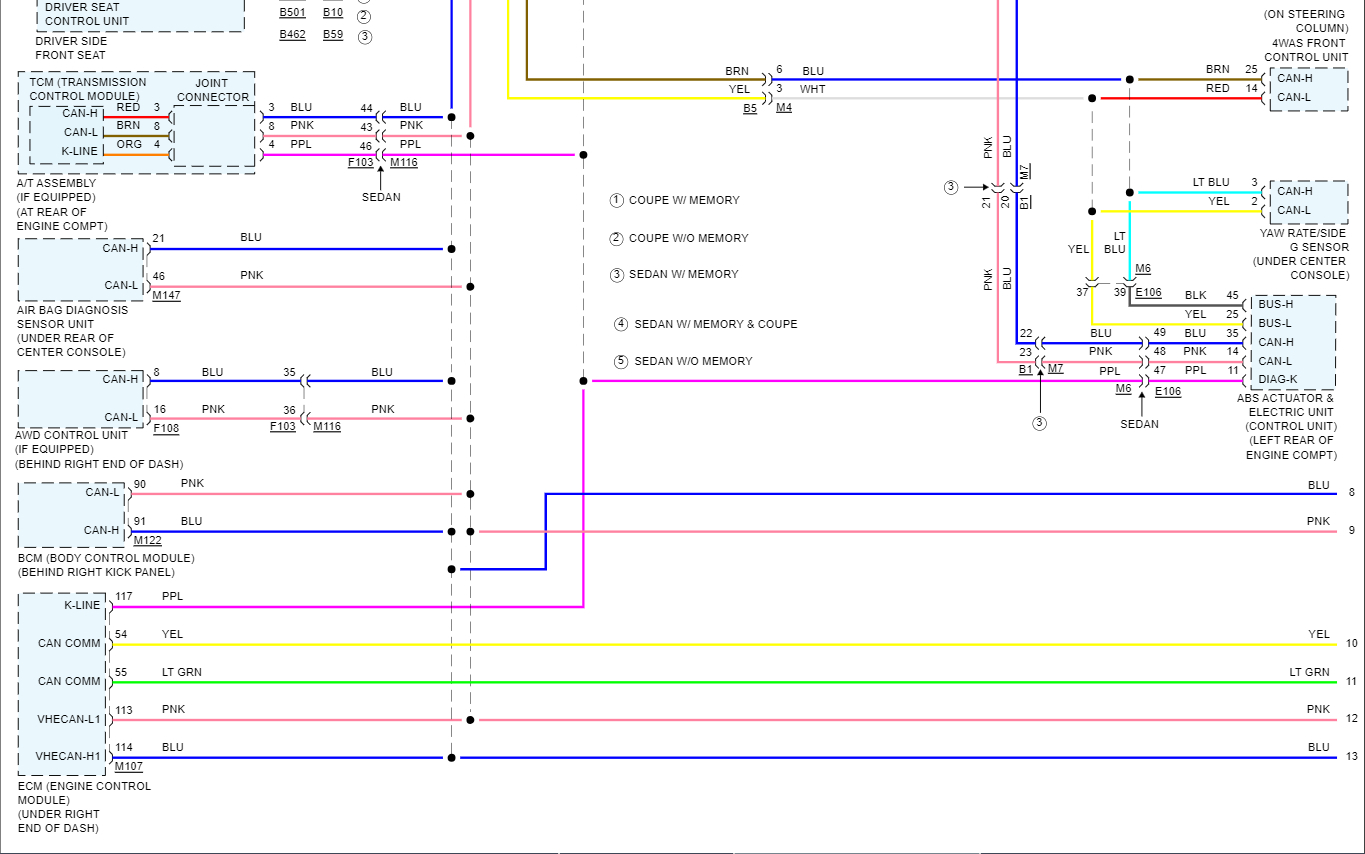The width and height of the screenshot is (1365, 854).
Task: Click the AIR BAG DIAGNOSIS SENSOR UNIT caption
Action: (72, 331)
